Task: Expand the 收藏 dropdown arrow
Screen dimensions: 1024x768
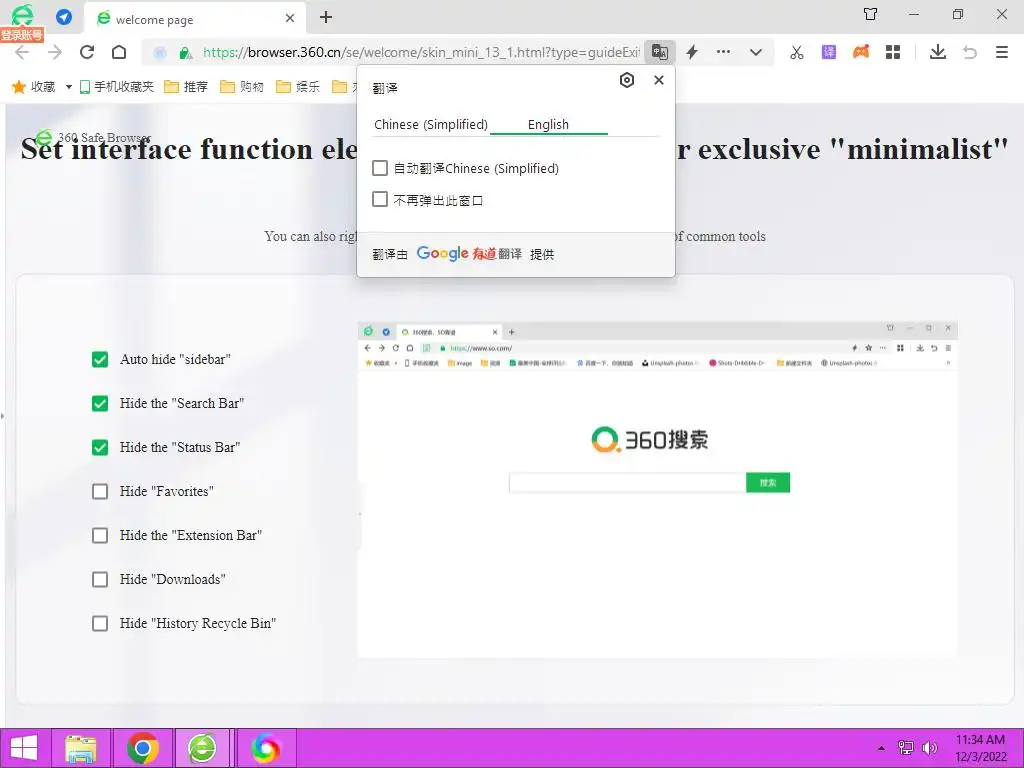Action: pos(69,87)
